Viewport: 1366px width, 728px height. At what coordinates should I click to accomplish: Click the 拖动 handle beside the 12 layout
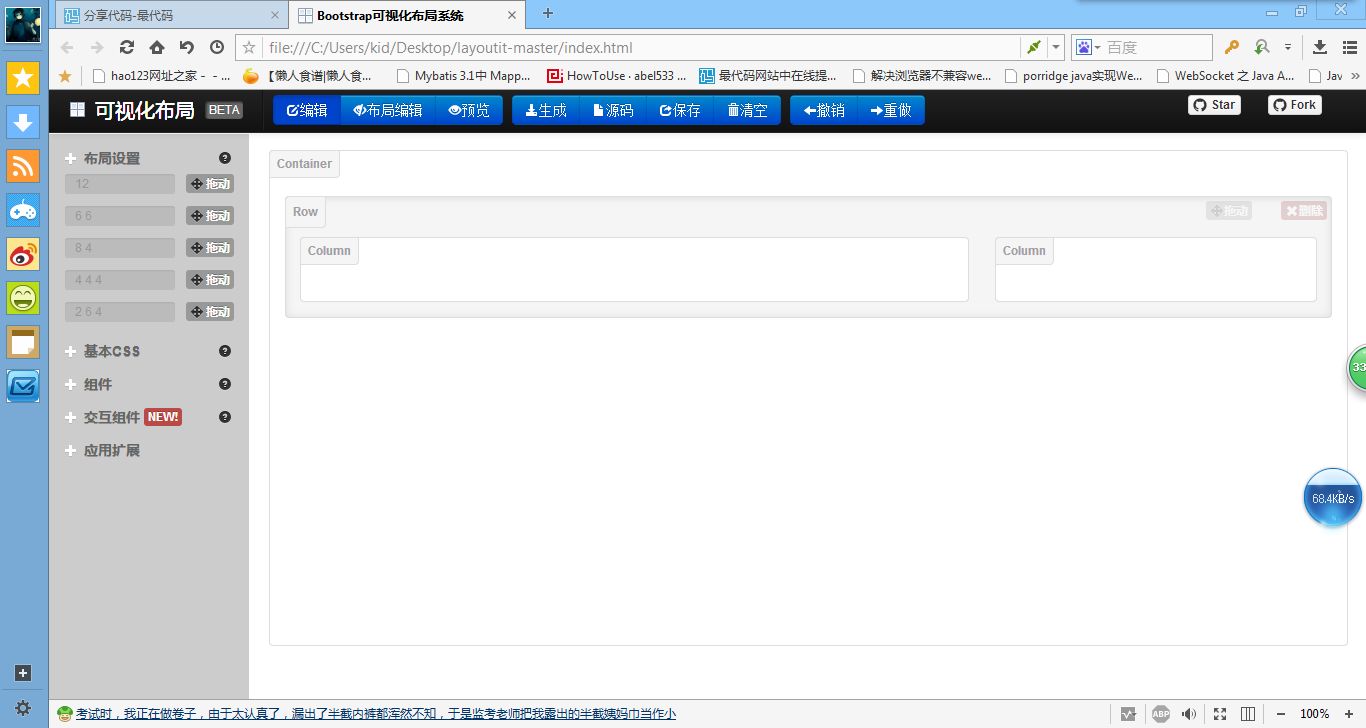[210, 184]
